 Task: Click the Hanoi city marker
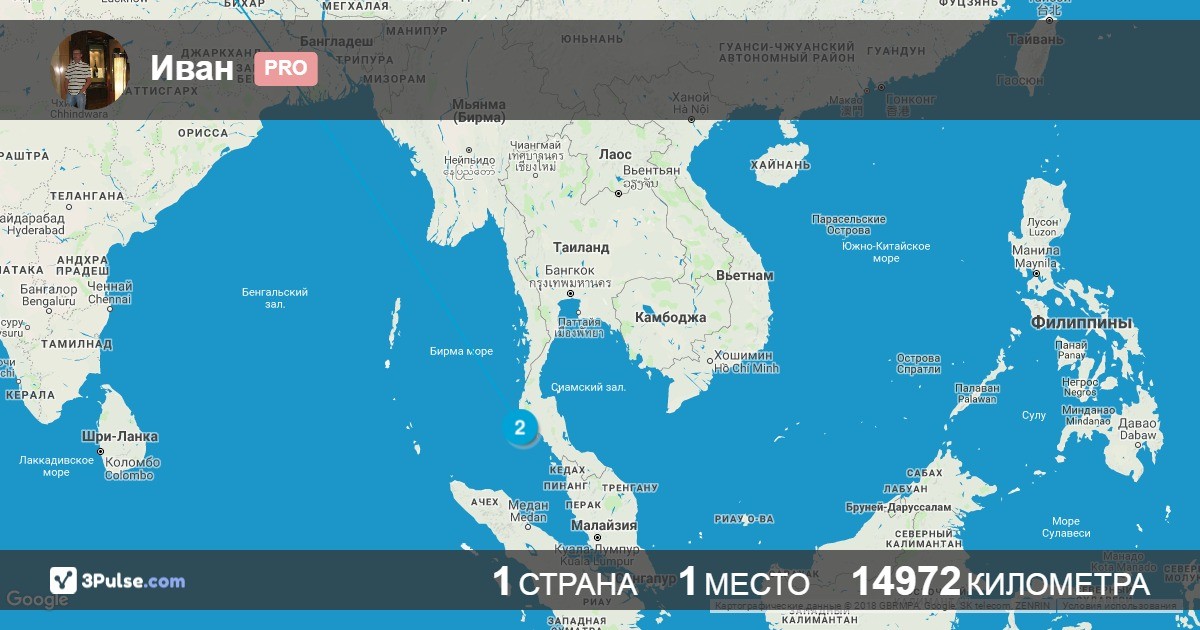point(691,119)
